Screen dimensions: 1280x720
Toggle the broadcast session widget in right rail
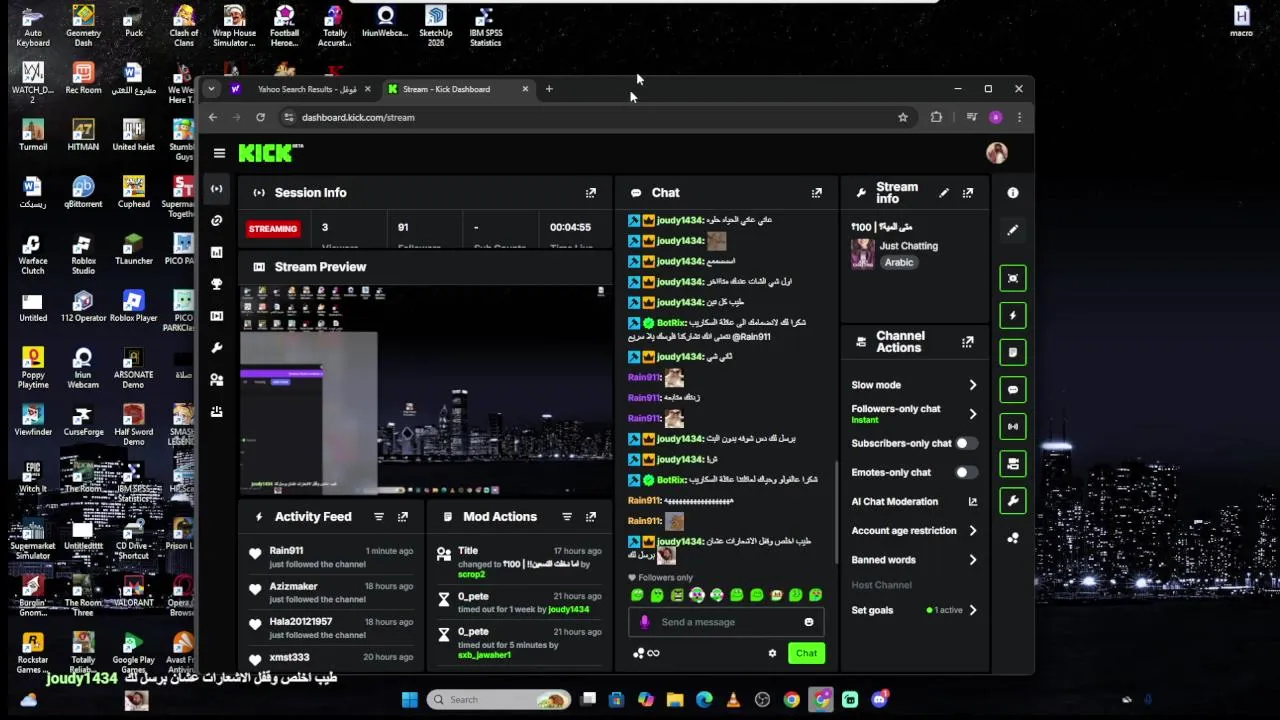pos(1013,427)
